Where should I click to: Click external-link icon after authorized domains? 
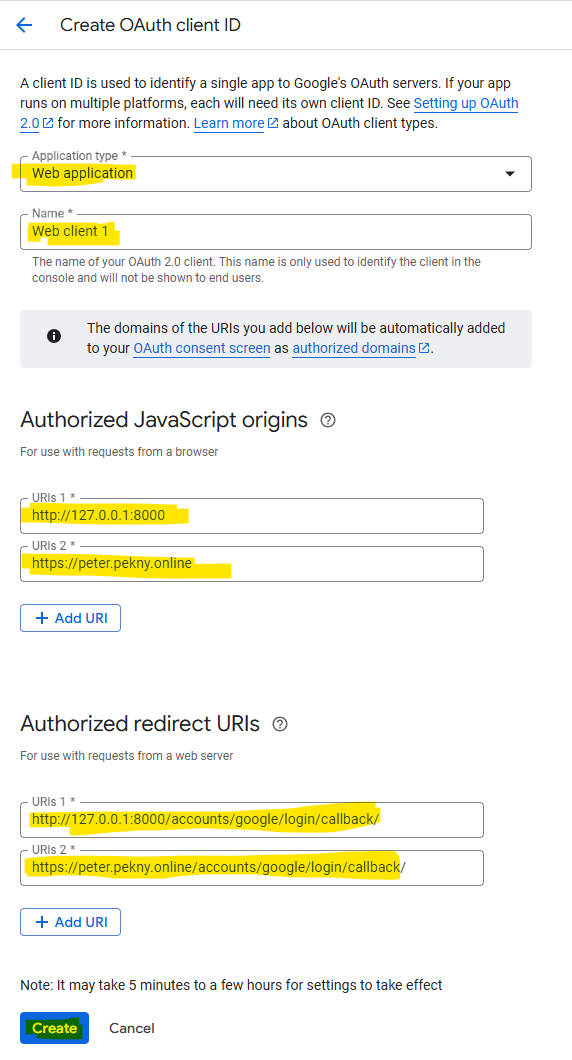[x=424, y=348]
